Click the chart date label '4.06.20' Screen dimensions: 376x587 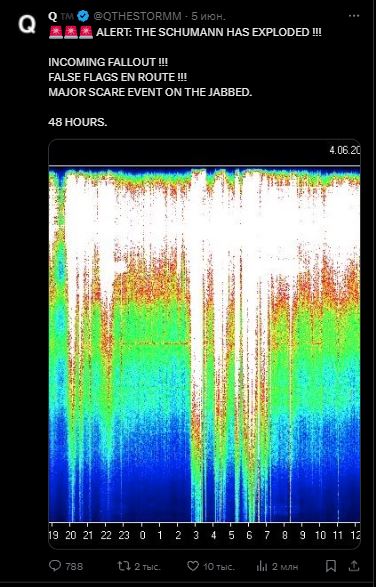pos(345,150)
